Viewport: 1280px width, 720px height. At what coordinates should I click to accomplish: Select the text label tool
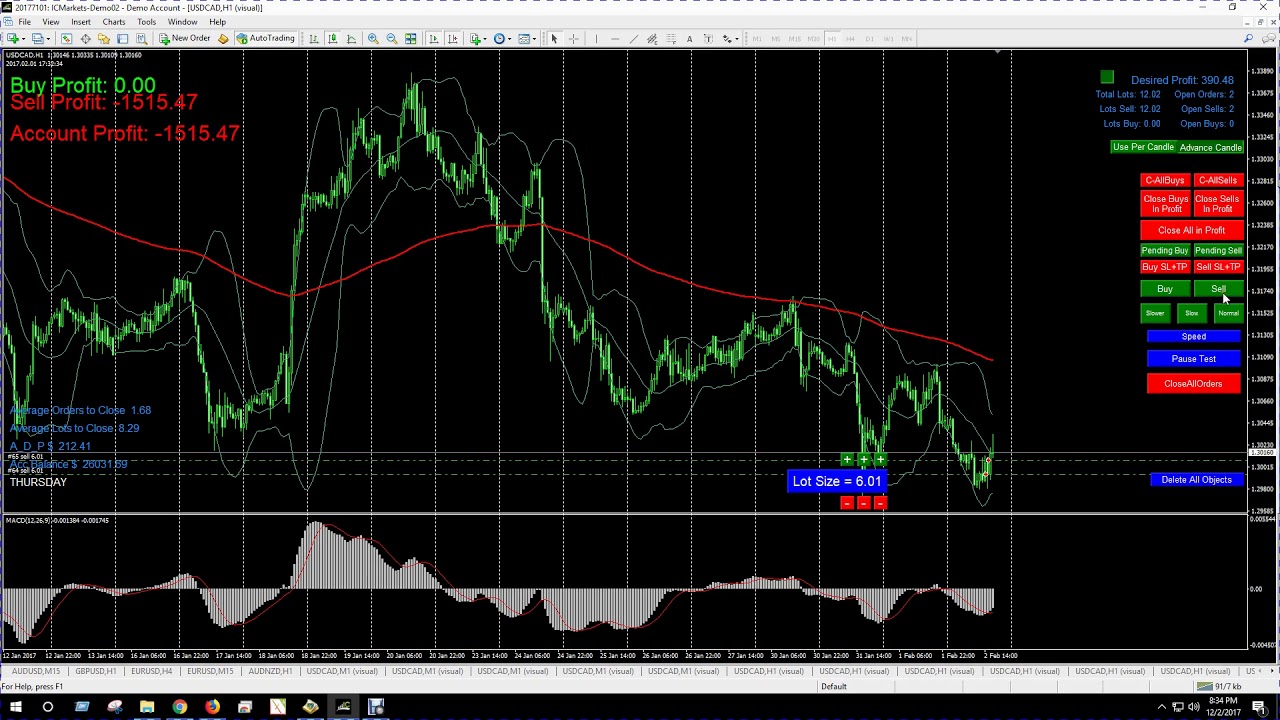coord(708,38)
